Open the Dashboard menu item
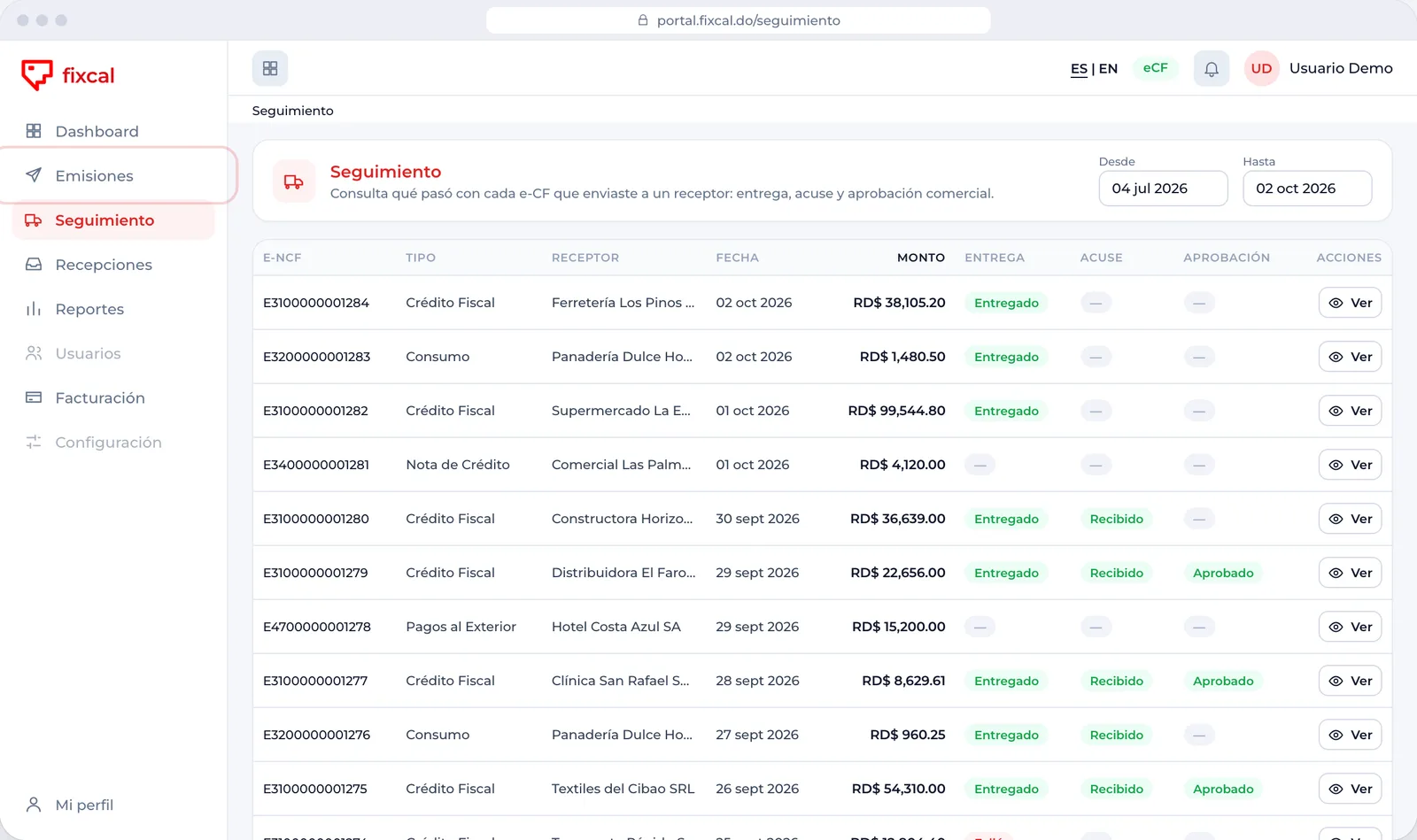Screen dimensions: 1417x840 (x=113, y=131)
